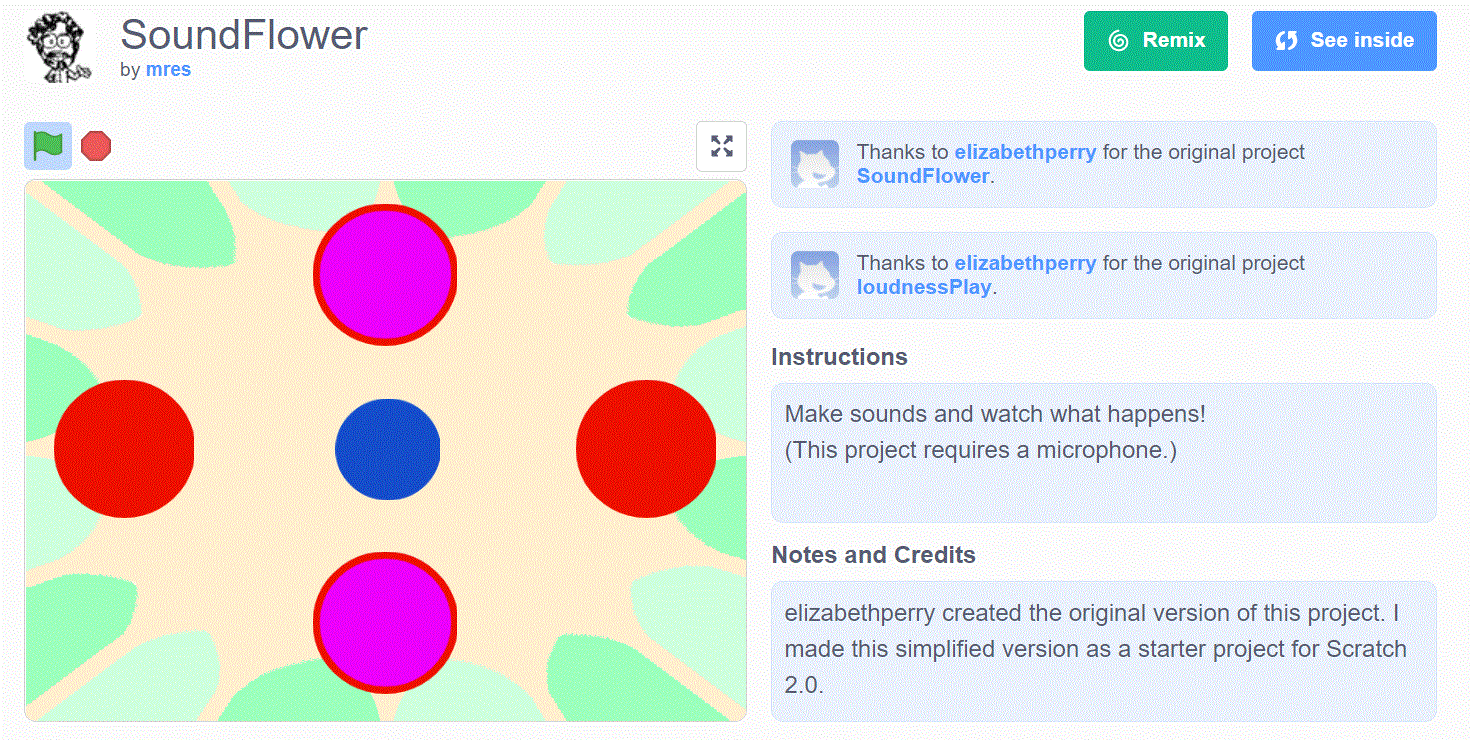Click the right red circle on stage

646,449
